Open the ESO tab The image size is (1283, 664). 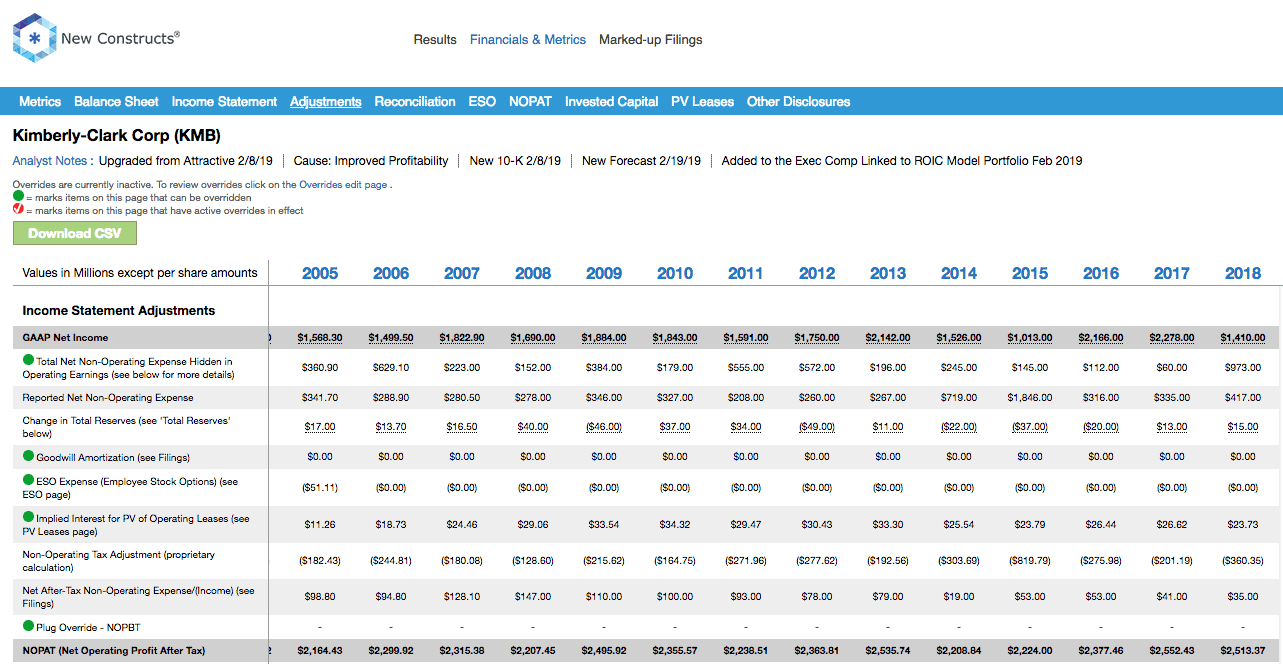pyautogui.click(x=482, y=101)
